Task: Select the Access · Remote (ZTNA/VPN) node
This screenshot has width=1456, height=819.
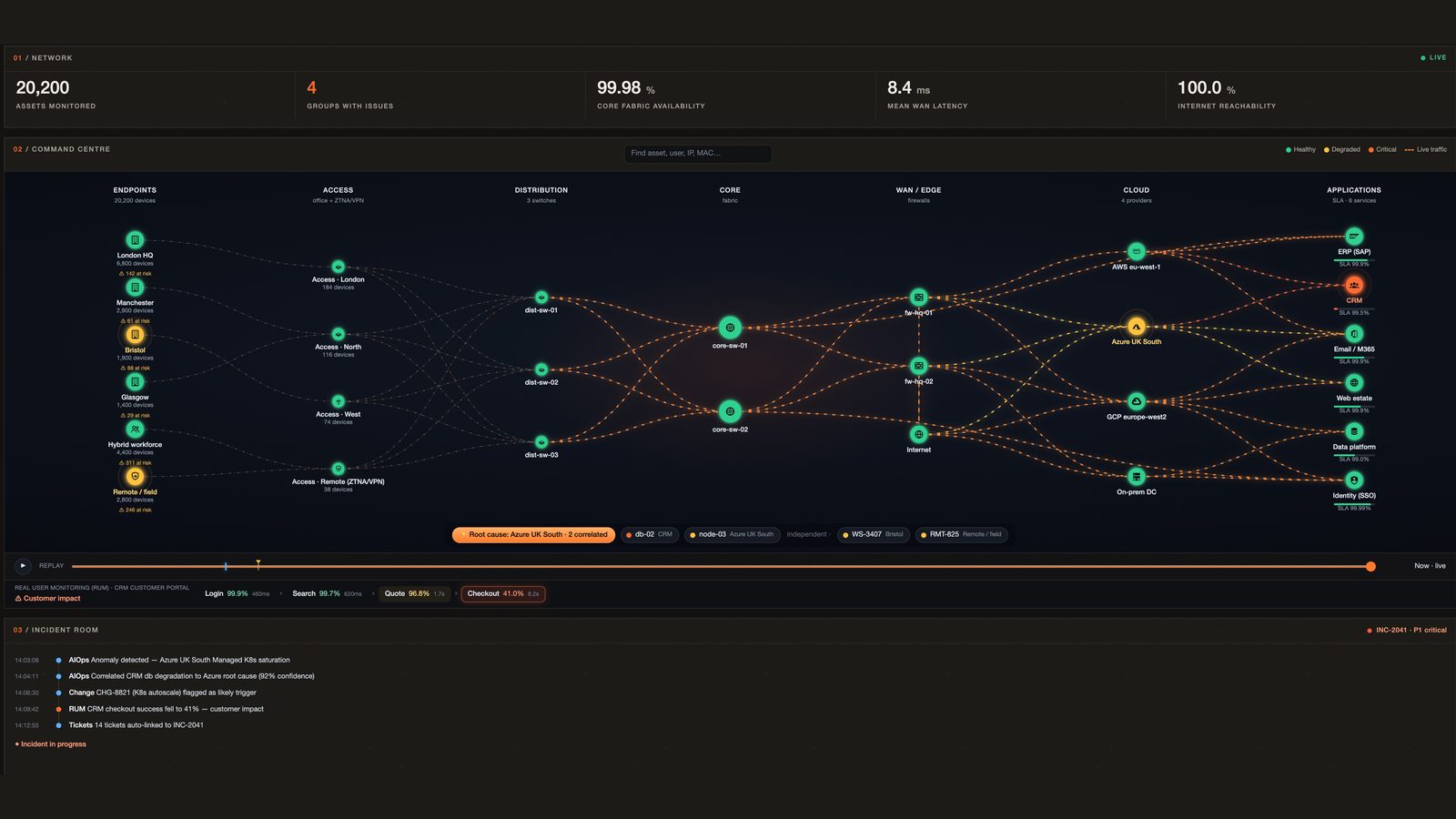Action: 339,469
